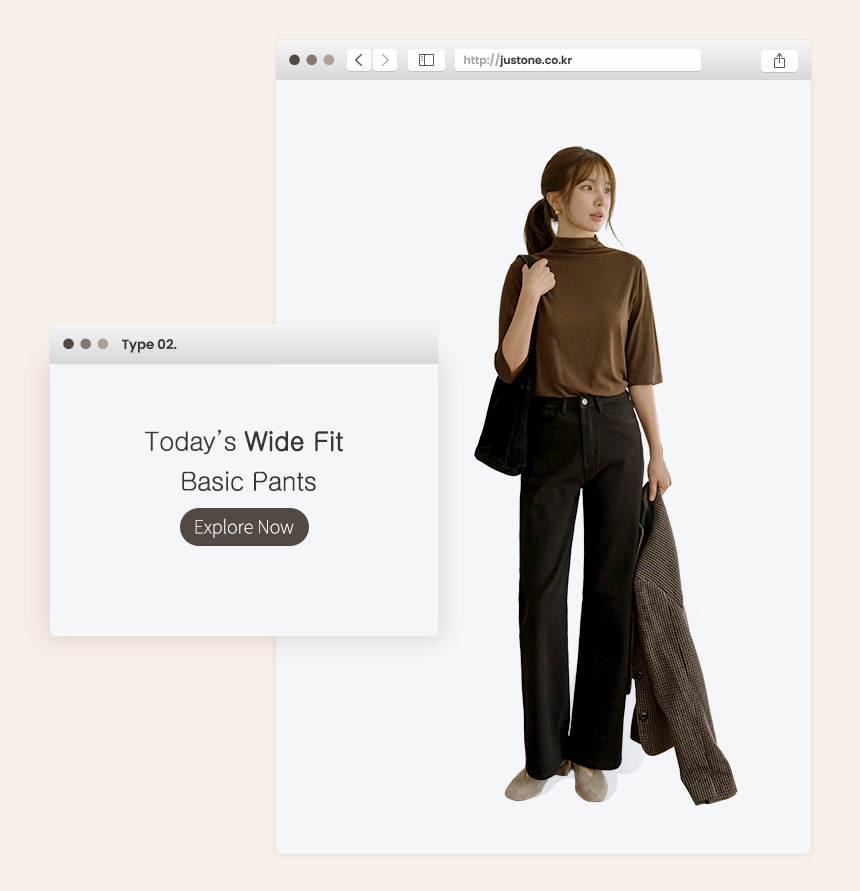Click the middle dot in Type 02 window
This screenshot has width=860, height=891.
click(86, 344)
